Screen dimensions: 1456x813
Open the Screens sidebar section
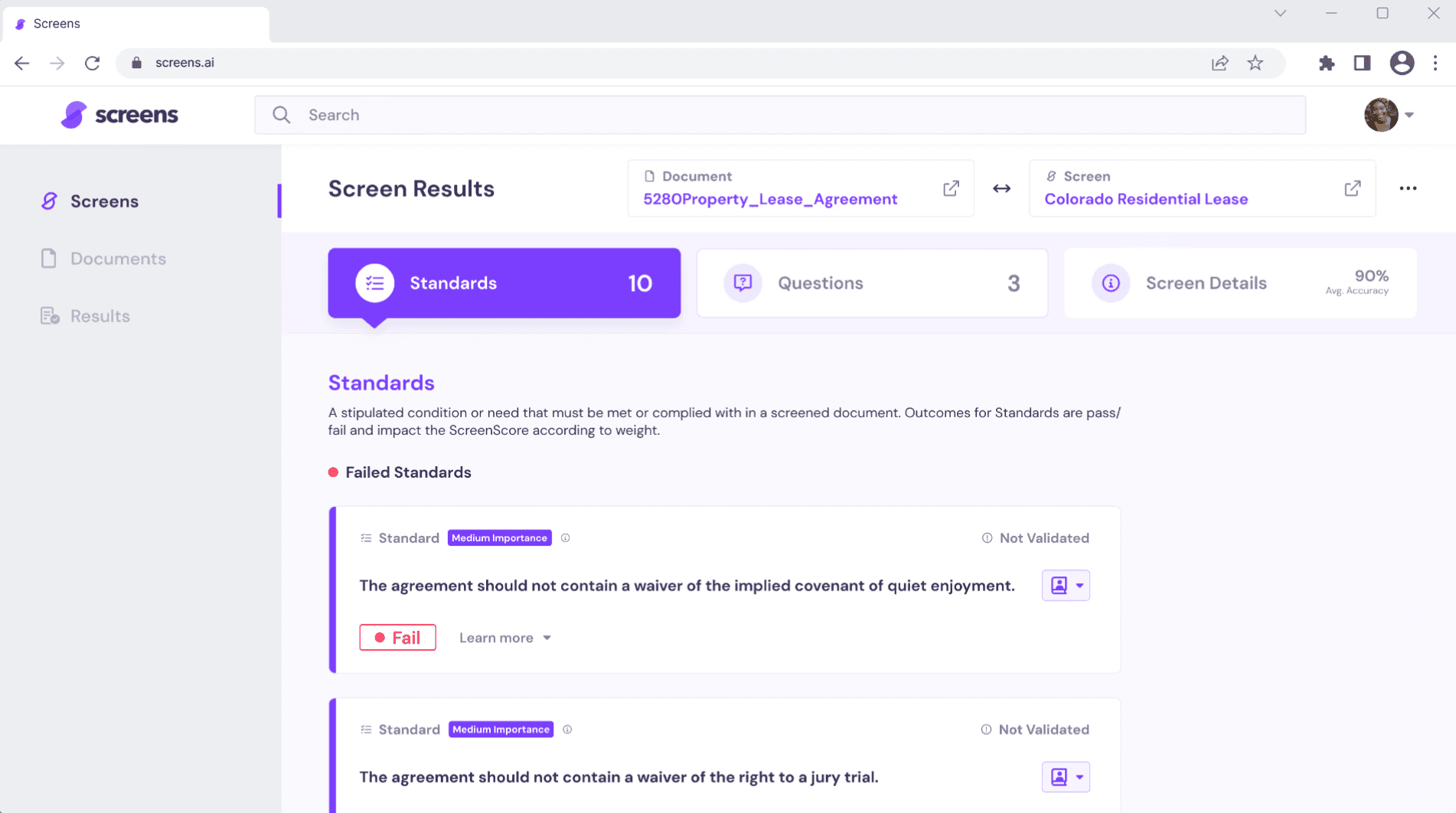[x=104, y=201]
